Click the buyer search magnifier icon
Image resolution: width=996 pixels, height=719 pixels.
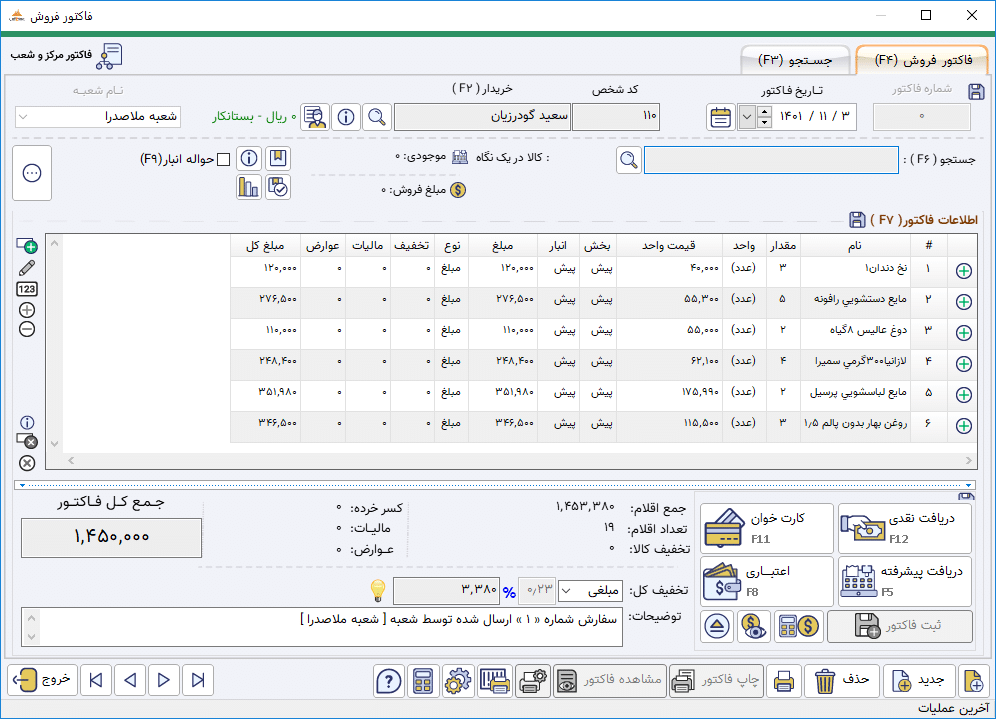click(x=377, y=117)
